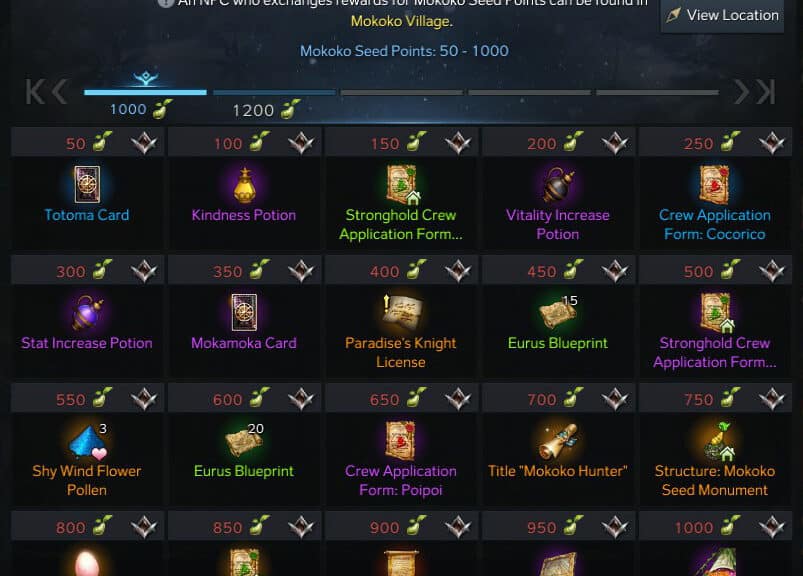
Task: Click the Vitality Increase Potion icon
Action: [x=558, y=185]
